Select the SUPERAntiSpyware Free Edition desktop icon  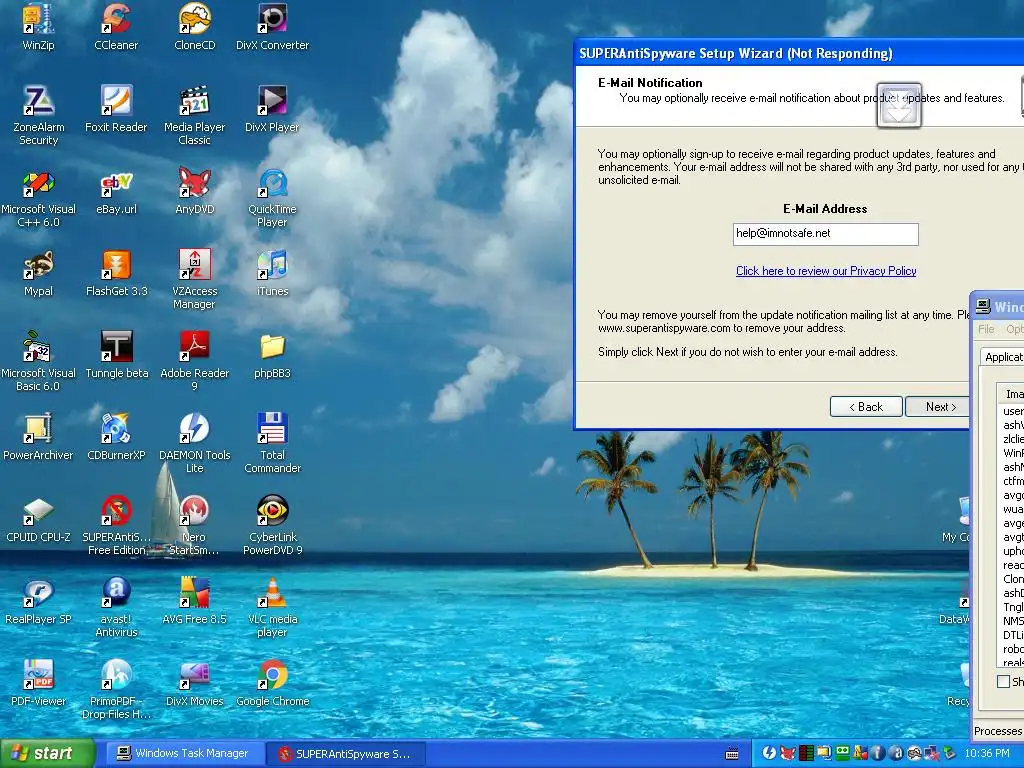116,526
